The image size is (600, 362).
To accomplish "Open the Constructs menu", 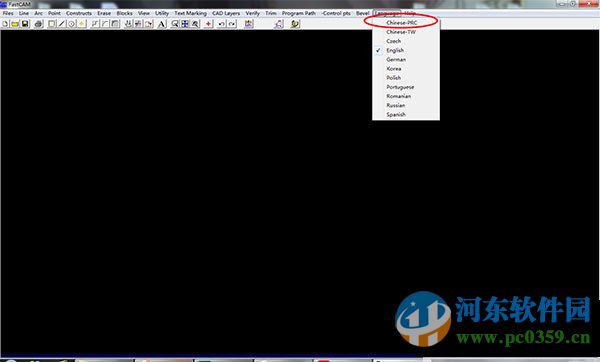I will (79, 13).
